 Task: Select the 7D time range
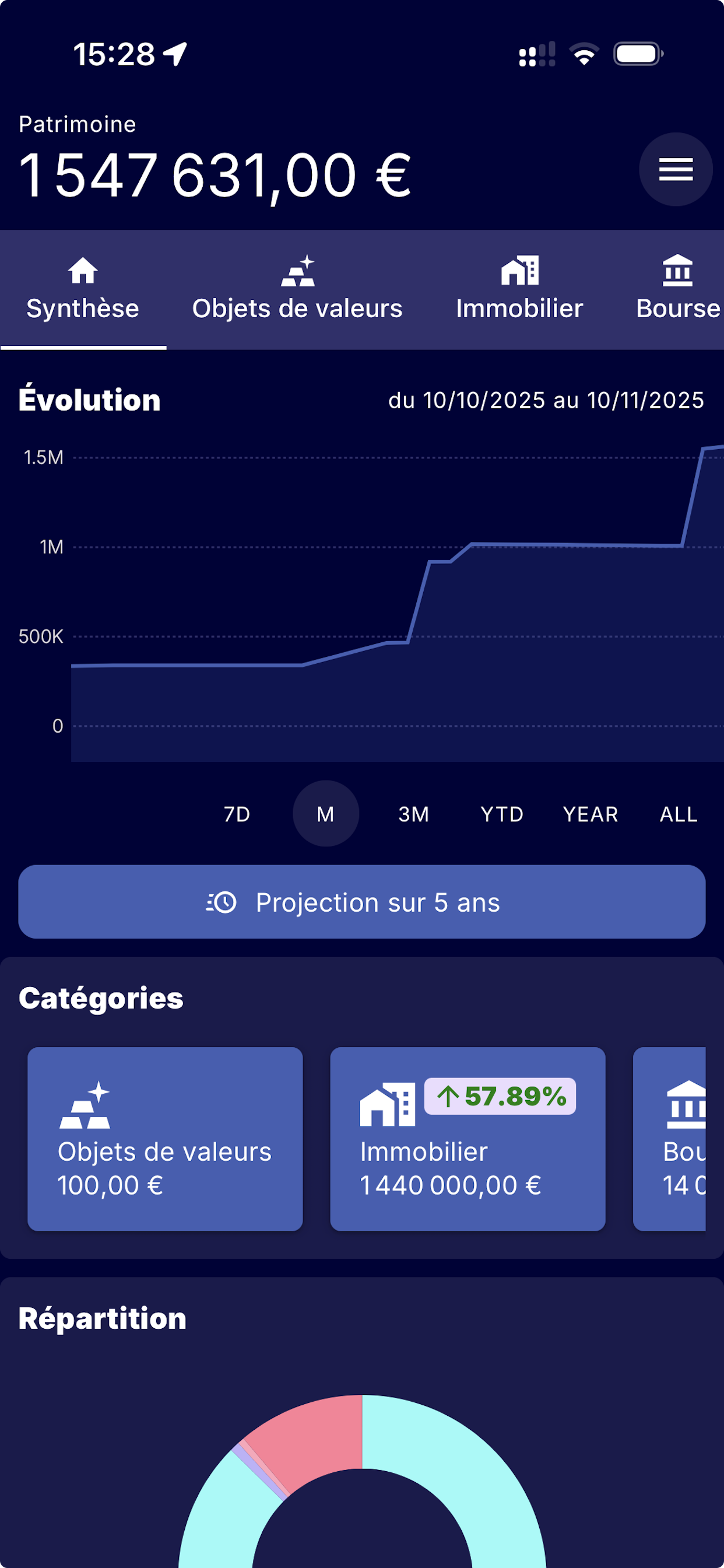(237, 814)
